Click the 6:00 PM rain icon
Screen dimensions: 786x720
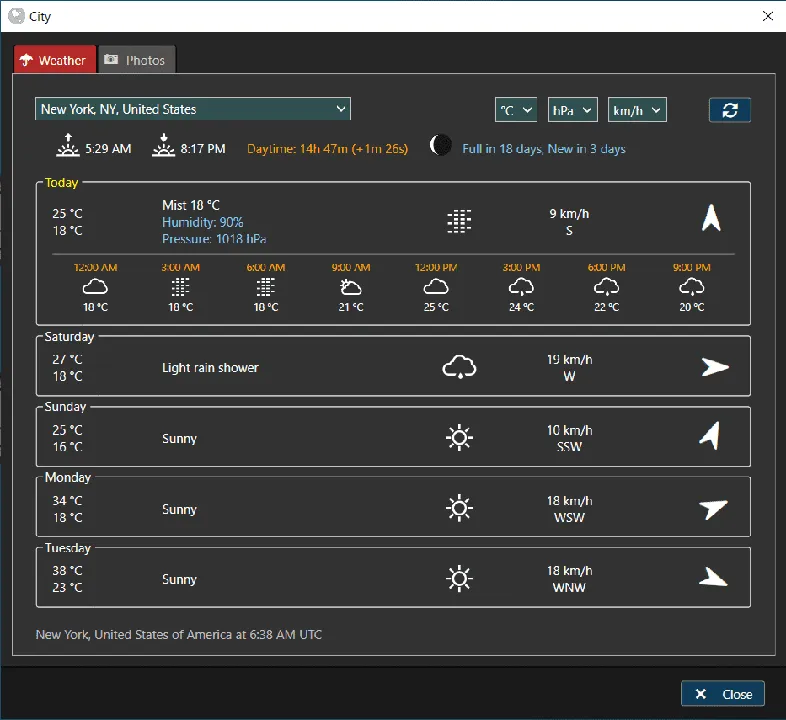click(607, 287)
